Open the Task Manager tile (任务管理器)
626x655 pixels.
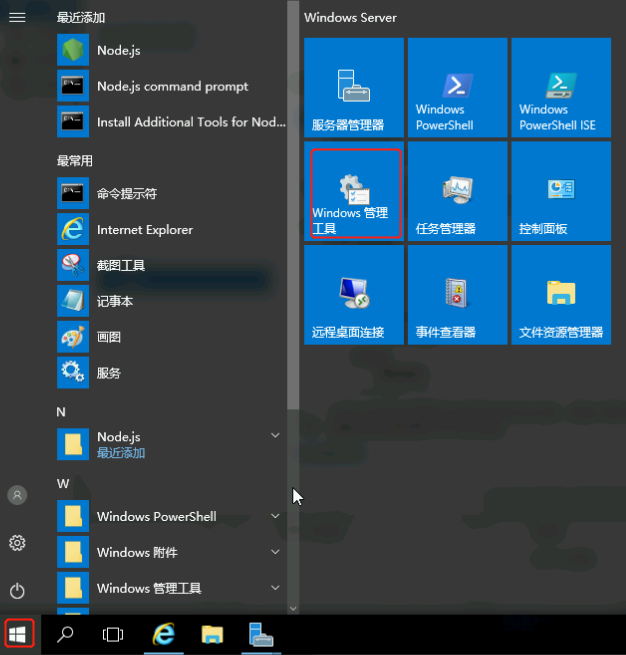coord(457,191)
